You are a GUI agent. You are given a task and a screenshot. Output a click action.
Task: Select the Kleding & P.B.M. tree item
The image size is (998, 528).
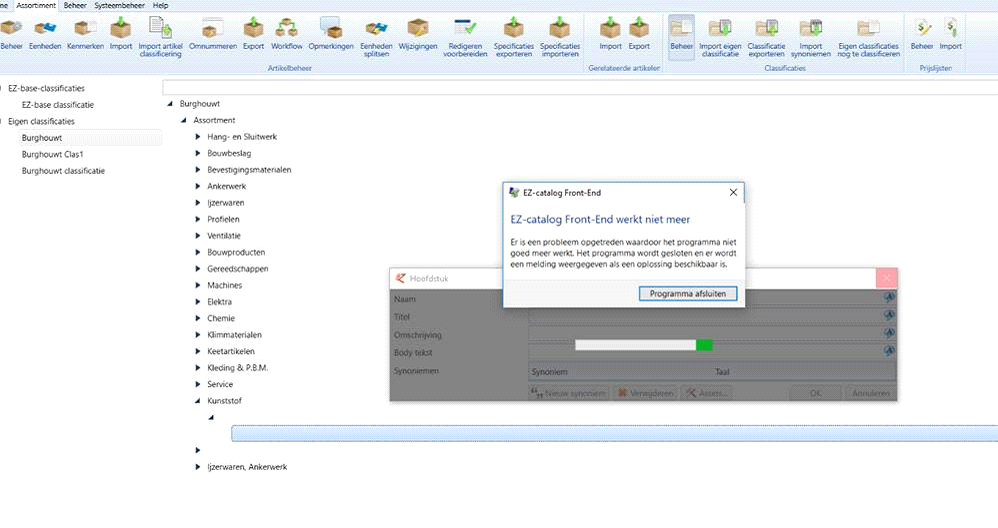(237, 368)
